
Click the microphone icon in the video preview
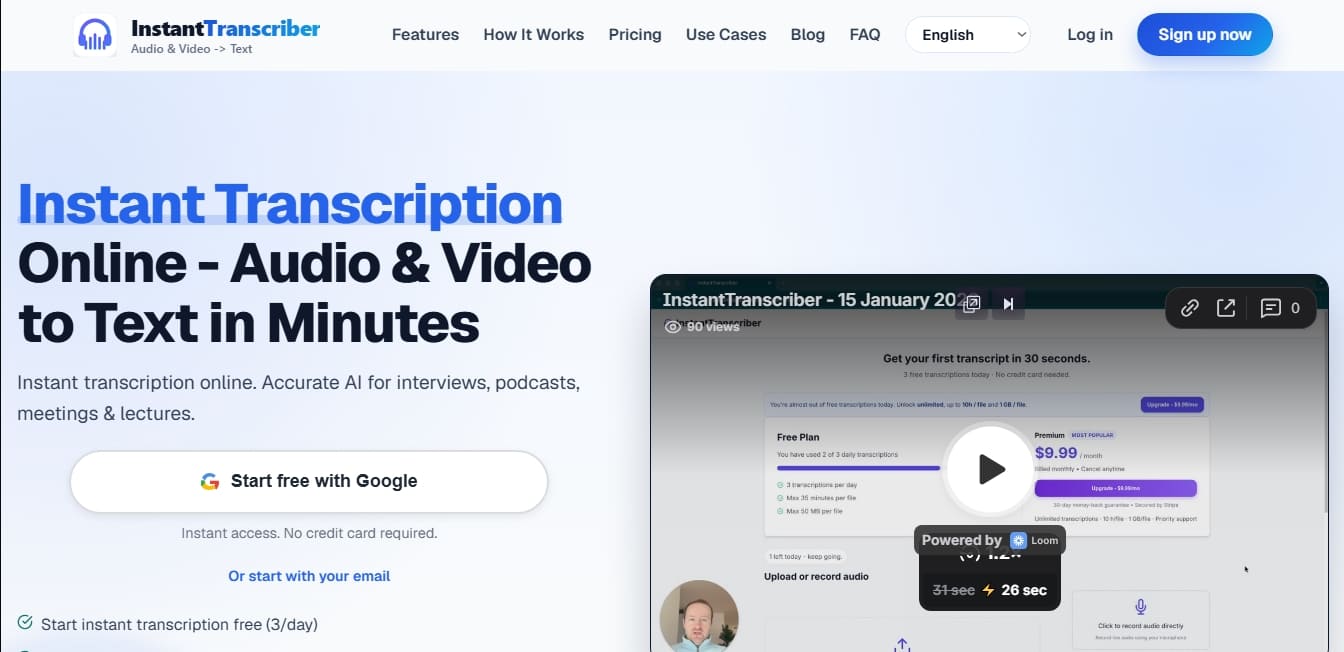(1140, 607)
